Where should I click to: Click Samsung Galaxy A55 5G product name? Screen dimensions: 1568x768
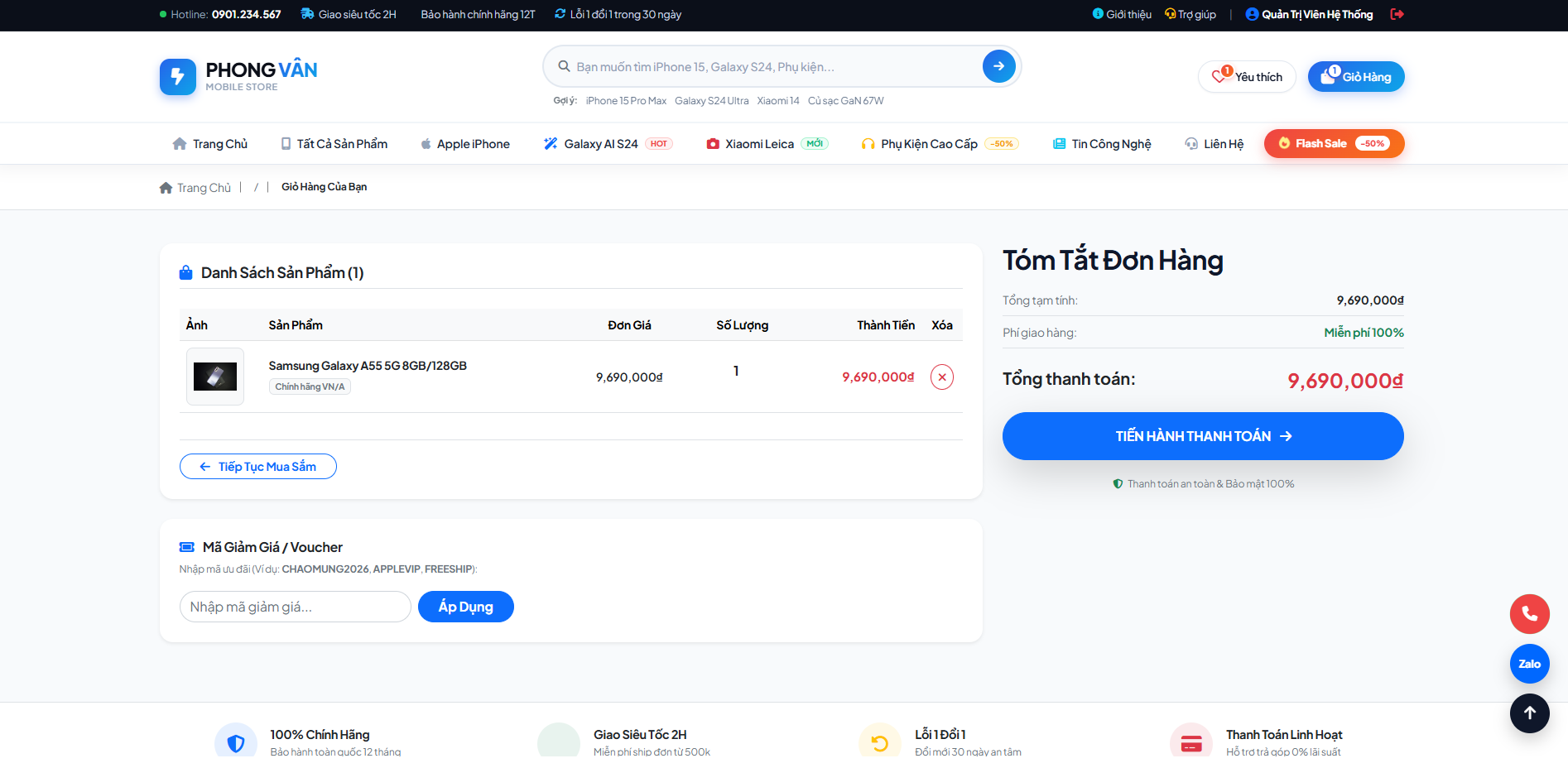[368, 366]
